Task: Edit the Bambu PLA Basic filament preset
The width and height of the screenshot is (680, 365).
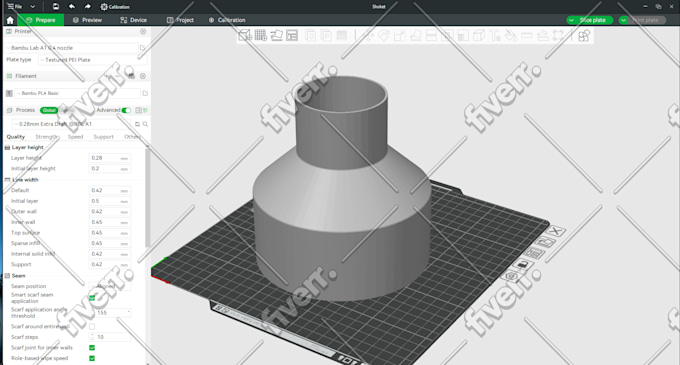Action: [x=145, y=93]
